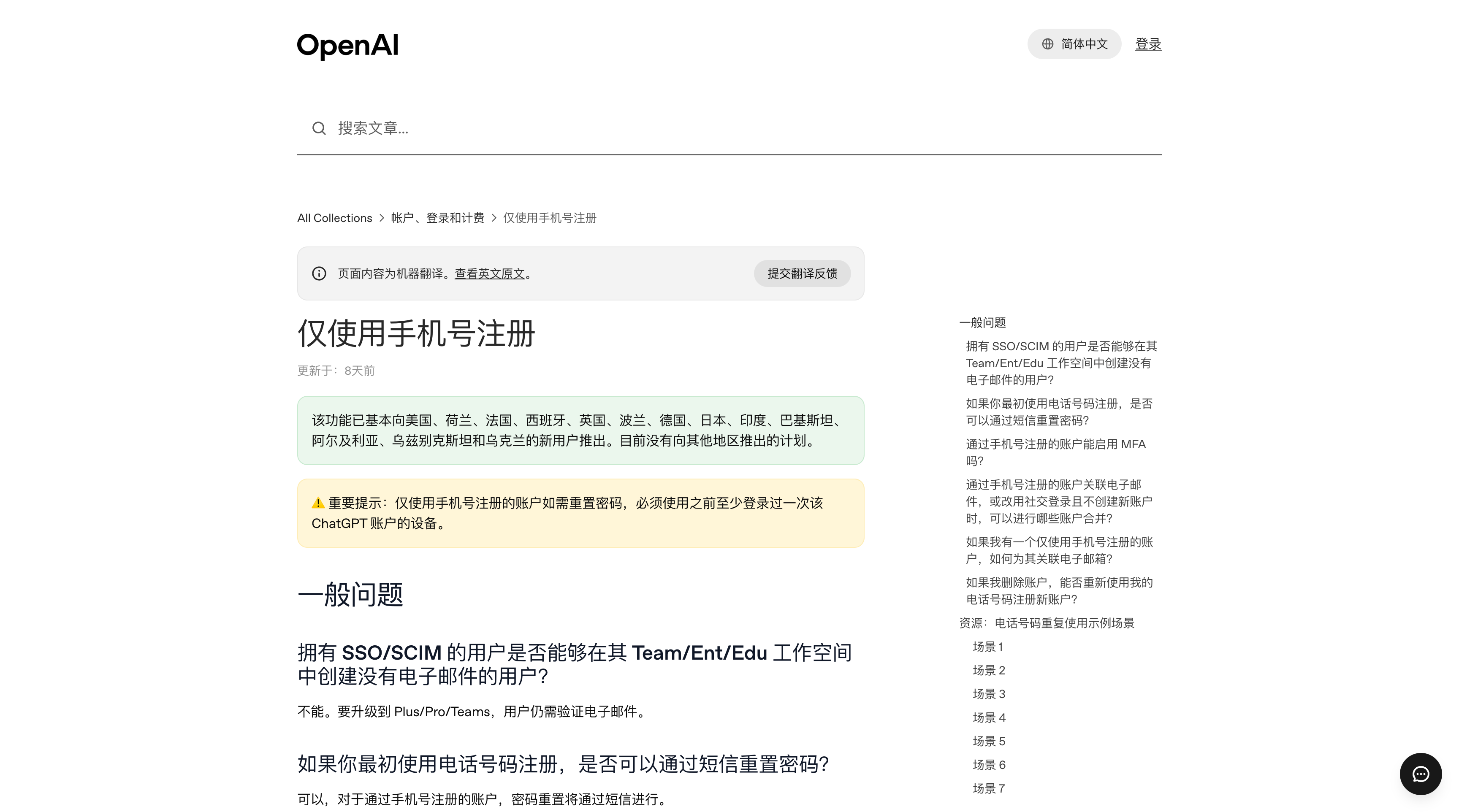Viewport: 1459px width, 812px height.
Task: Click the globe language icon
Action: pyautogui.click(x=1047, y=44)
